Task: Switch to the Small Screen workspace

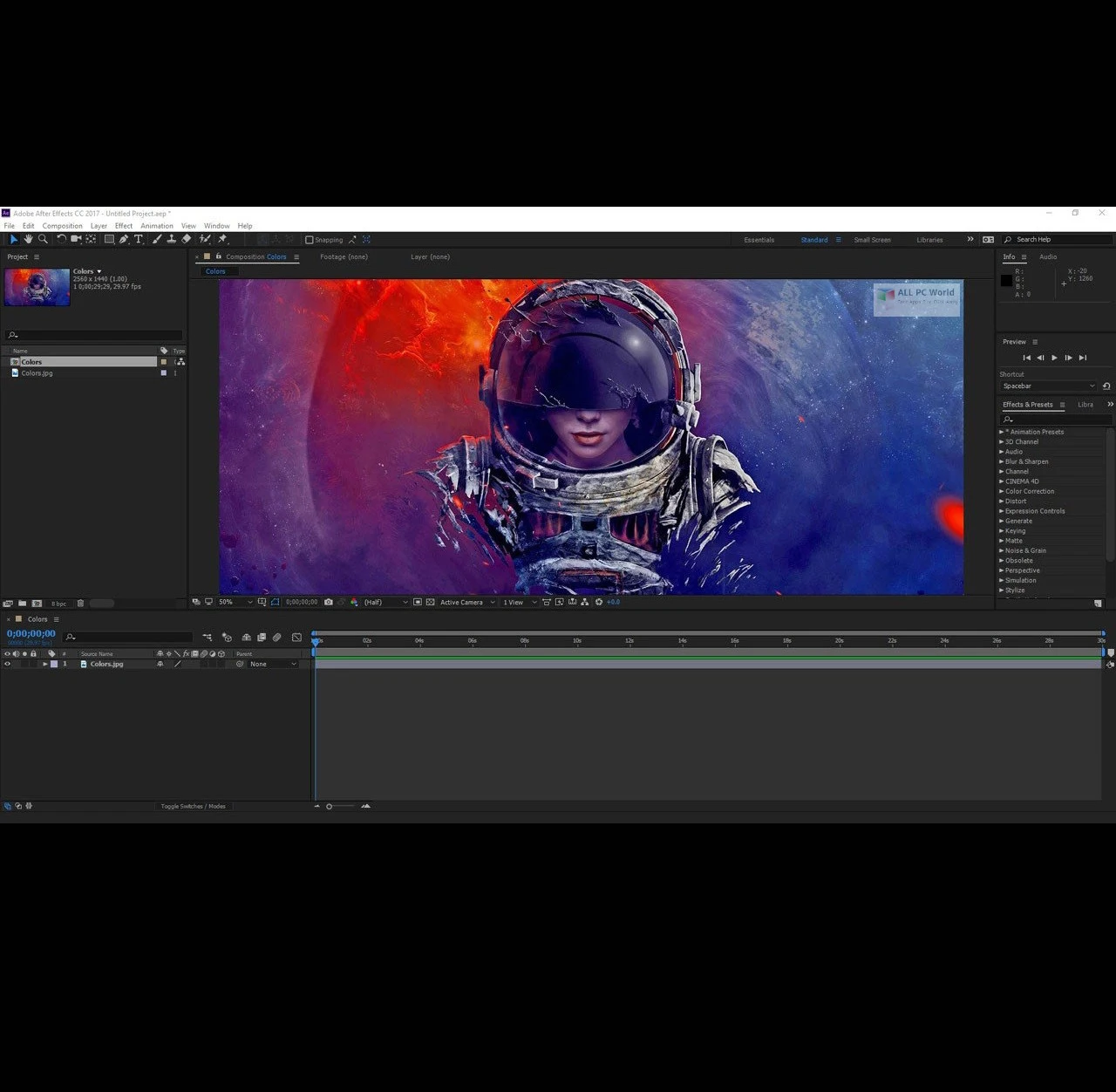Action: coord(872,240)
